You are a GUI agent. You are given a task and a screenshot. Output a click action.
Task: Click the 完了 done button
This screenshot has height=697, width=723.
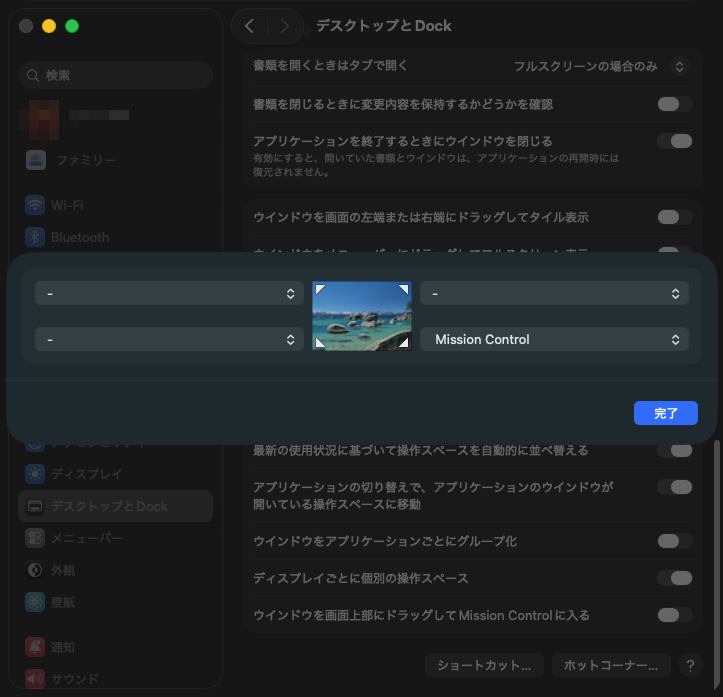click(665, 413)
